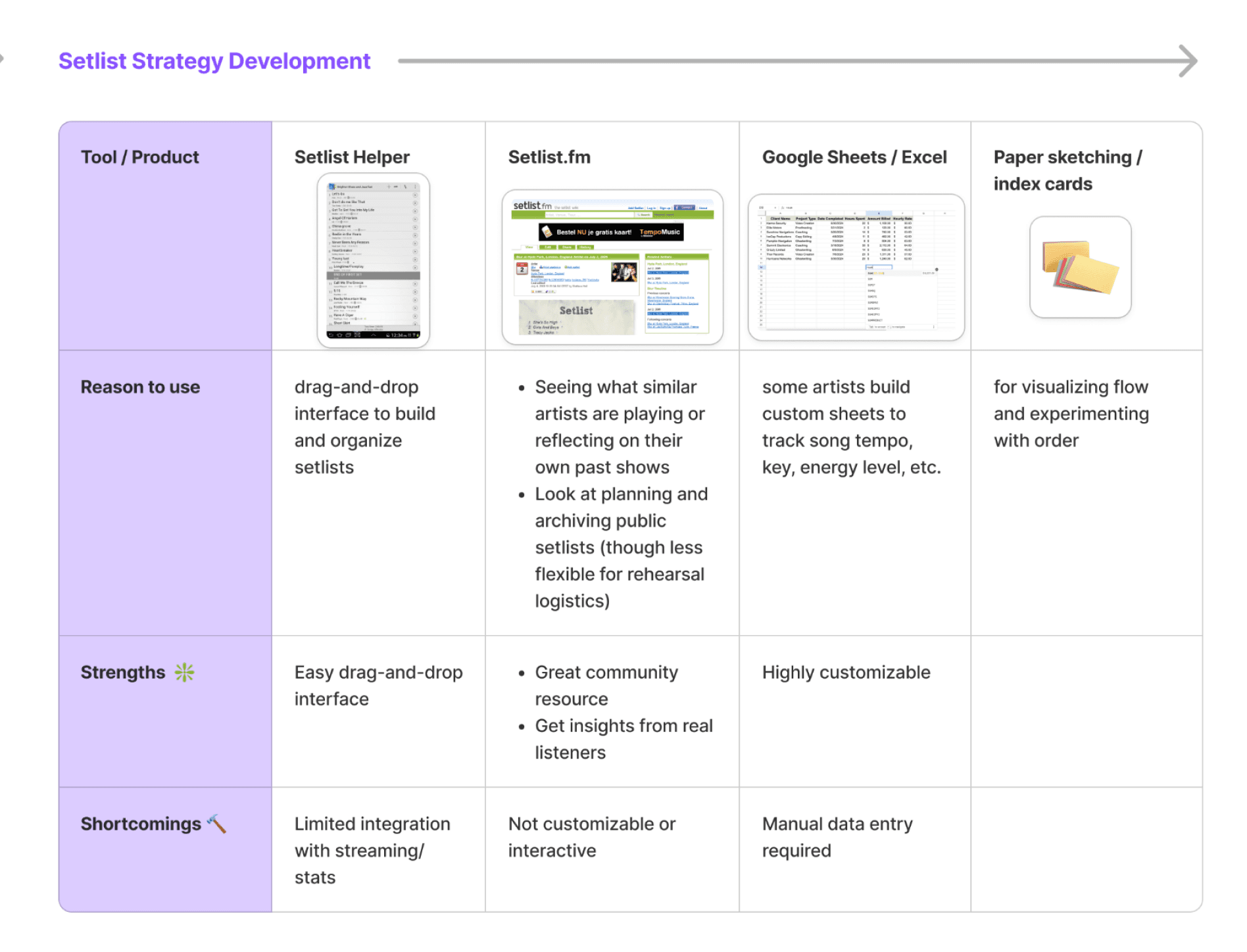Click the Google Sheets / Excel column title
Viewport: 1247px width, 952px height.
point(854,157)
